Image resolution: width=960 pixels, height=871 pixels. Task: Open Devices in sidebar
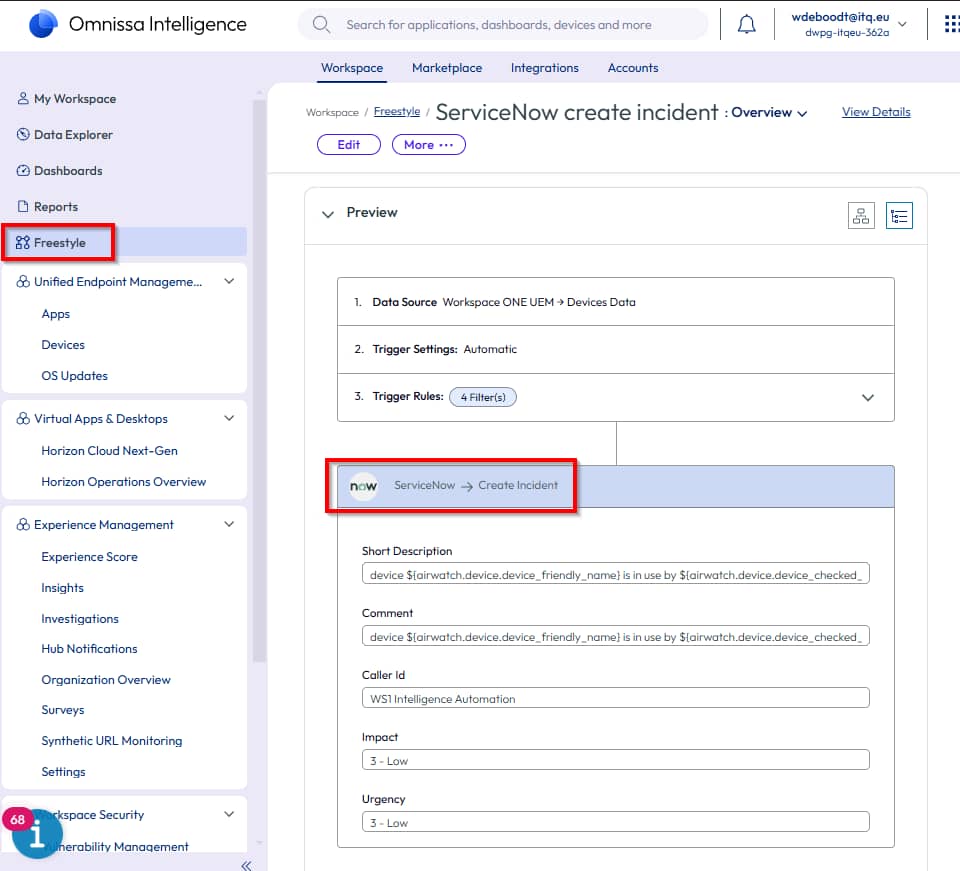[63, 345]
